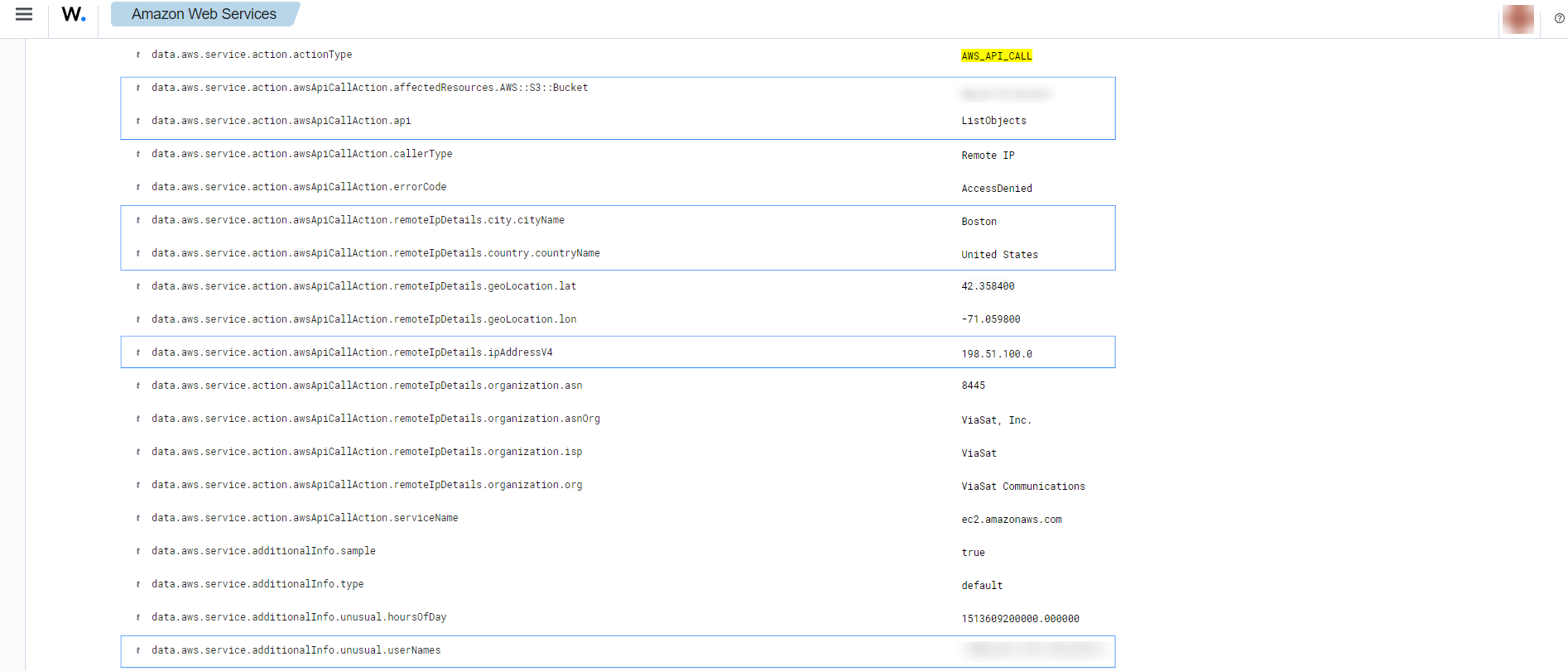Click the type icon beside the actionType field
1568x671 pixels.
coord(137,55)
